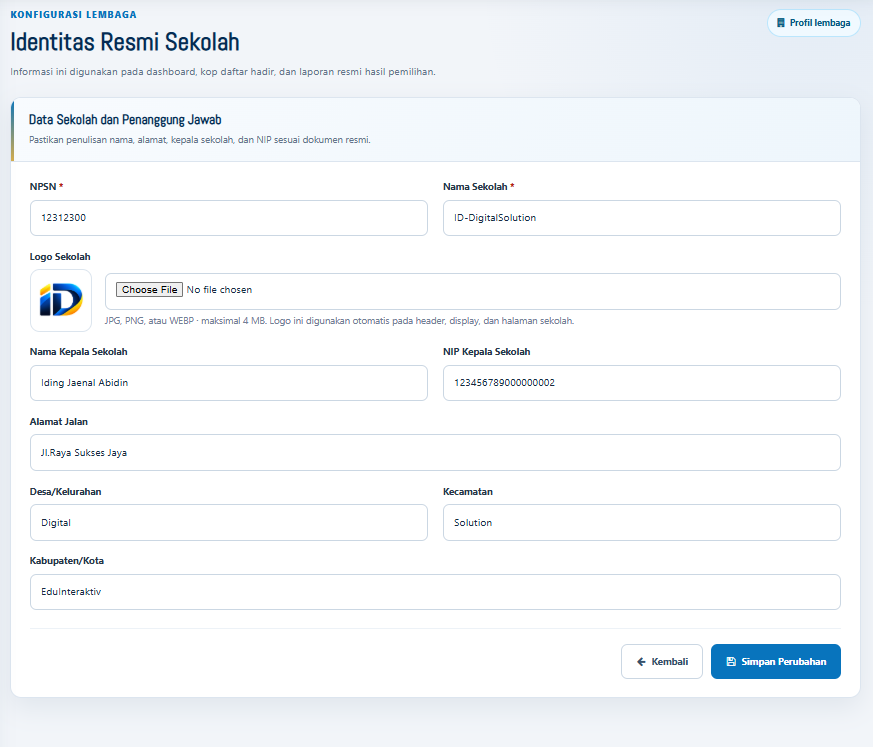Focus the Nama Sekolah field
This screenshot has height=747, width=873.
pos(641,218)
